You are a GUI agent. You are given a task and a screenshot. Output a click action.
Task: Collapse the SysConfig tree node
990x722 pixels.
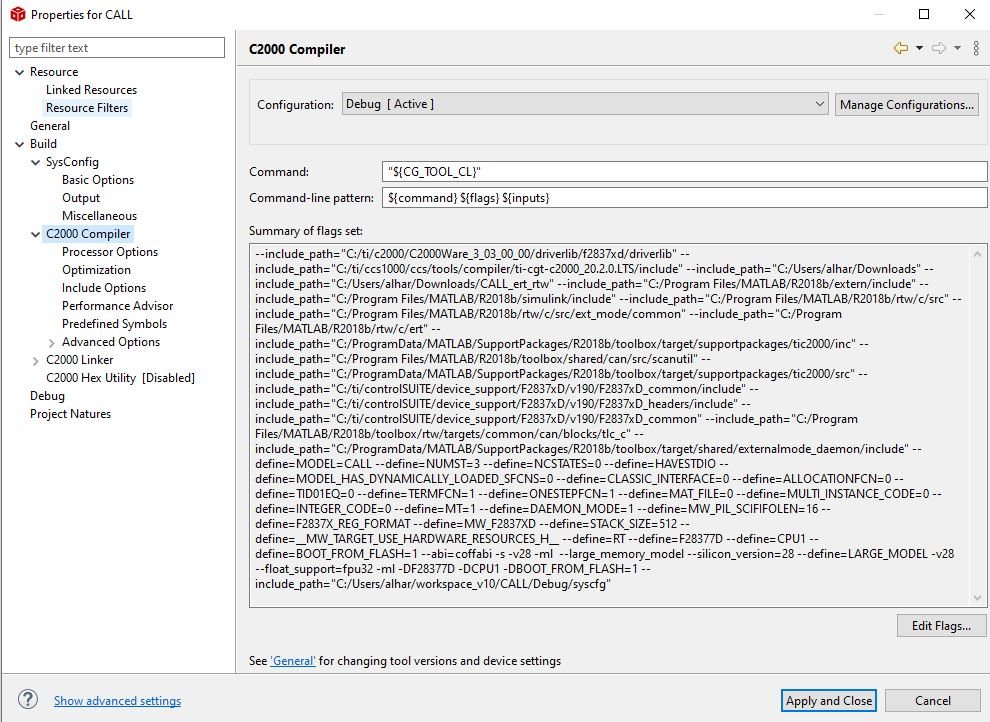point(35,163)
